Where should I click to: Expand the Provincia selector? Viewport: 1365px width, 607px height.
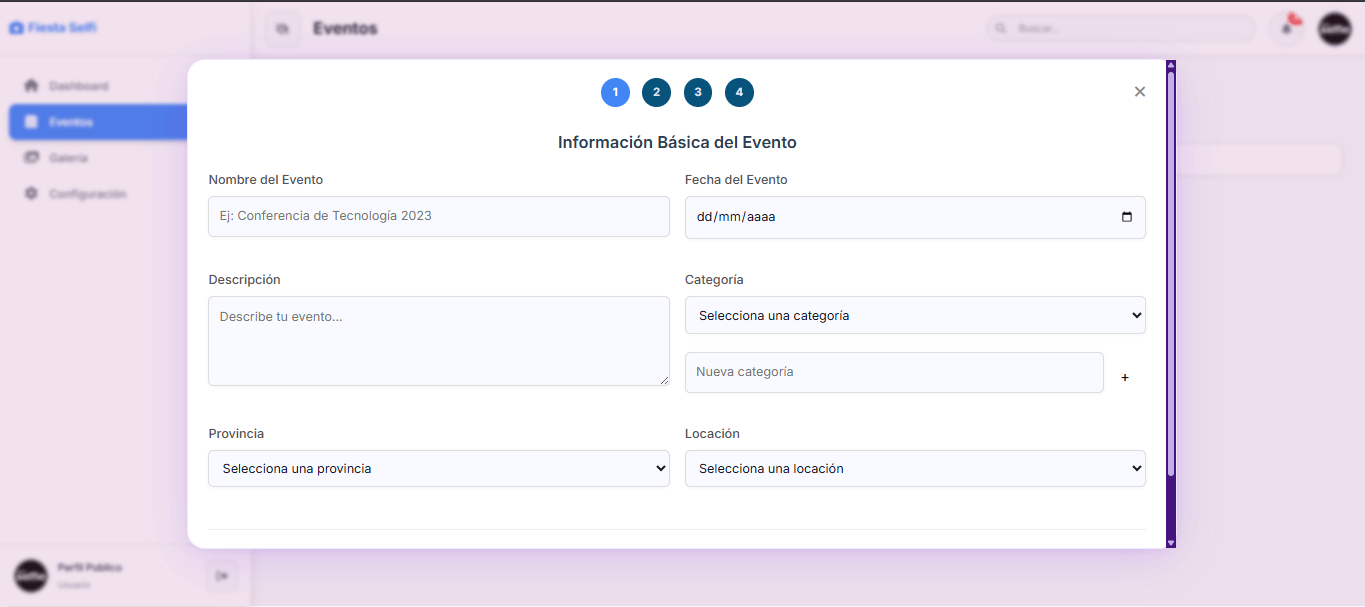(x=438, y=468)
